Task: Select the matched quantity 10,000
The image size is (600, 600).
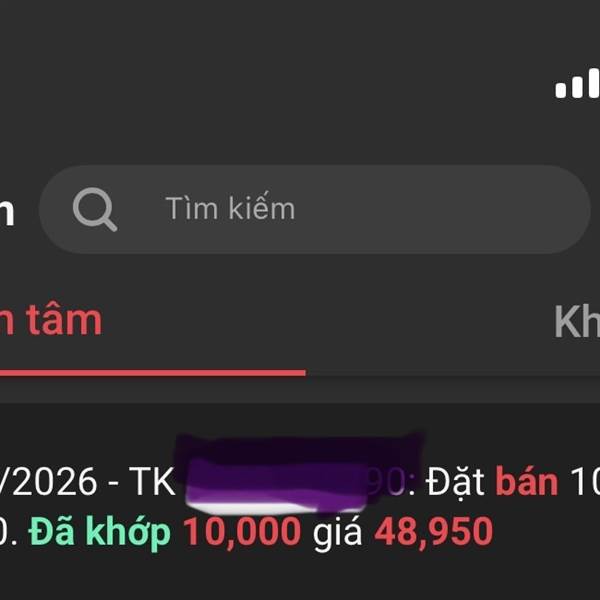Action: (x=242, y=532)
